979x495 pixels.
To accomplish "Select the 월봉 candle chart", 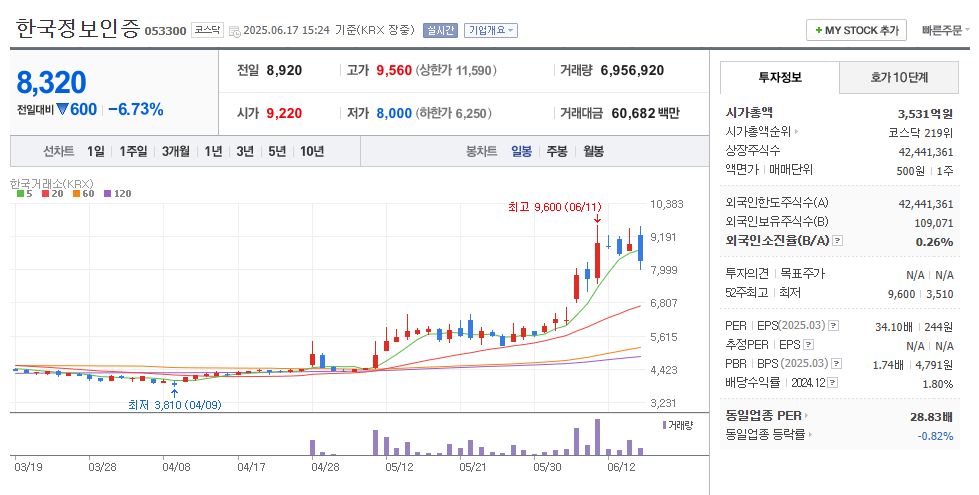I will 593,151.
